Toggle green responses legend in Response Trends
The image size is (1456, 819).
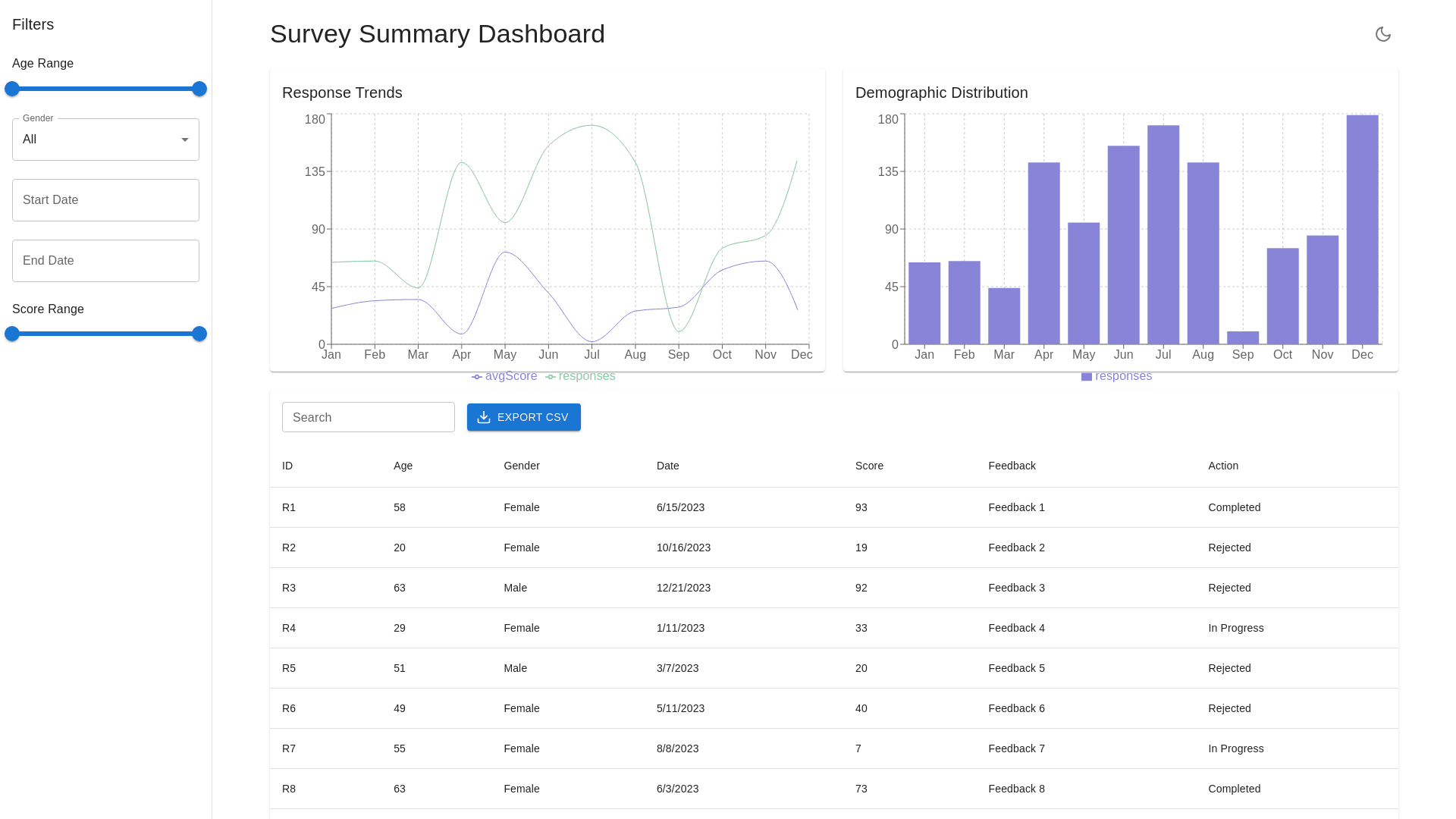(x=581, y=376)
